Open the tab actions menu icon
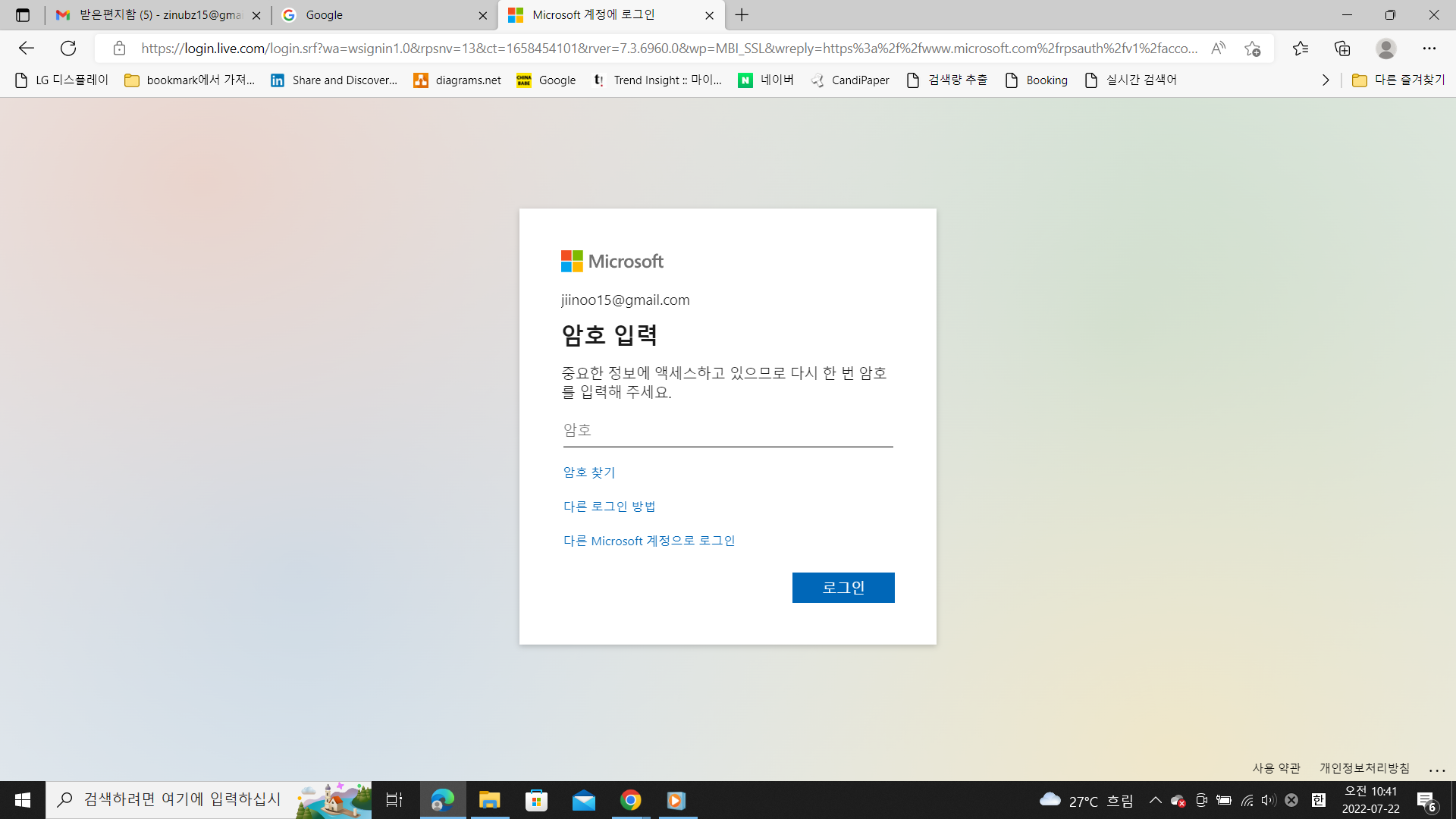The height and width of the screenshot is (819, 1456). [23, 15]
